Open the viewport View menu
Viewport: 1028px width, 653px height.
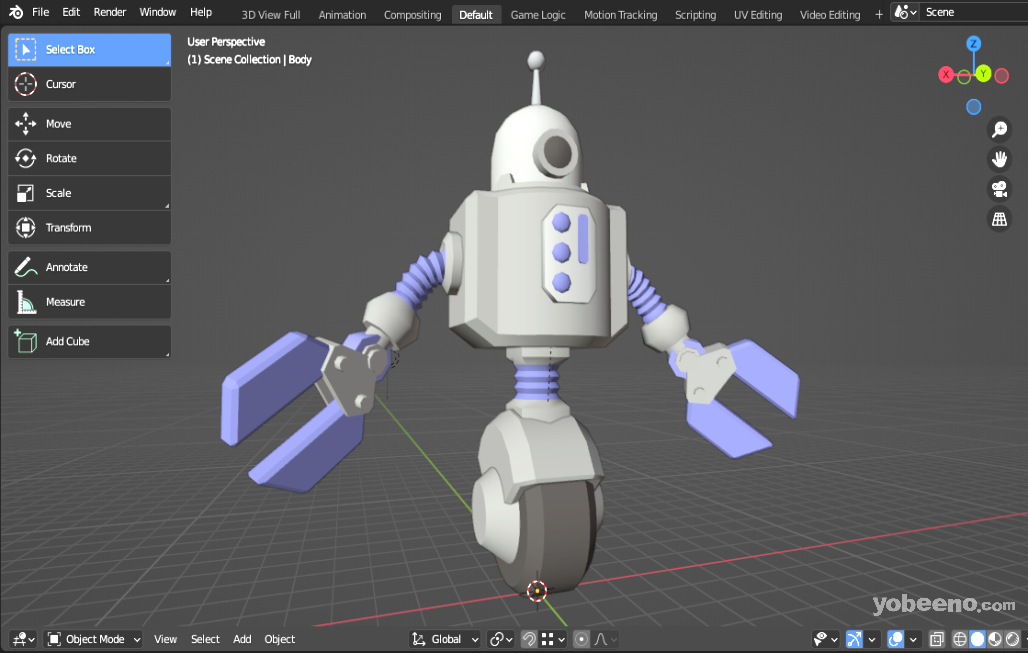(x=165, y=639)
